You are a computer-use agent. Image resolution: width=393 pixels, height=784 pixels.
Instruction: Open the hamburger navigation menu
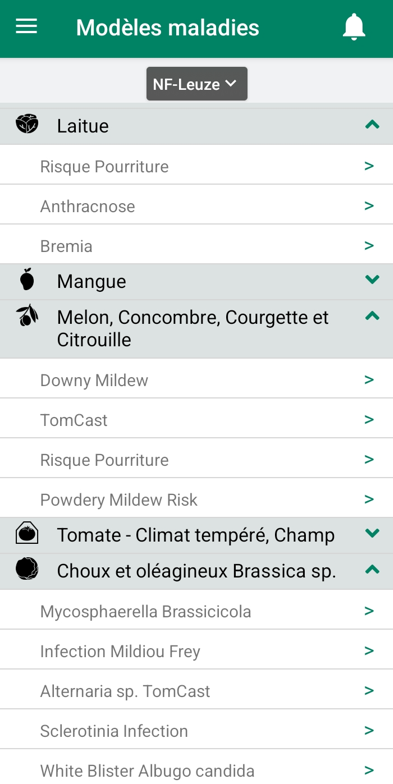click(26, 26)
